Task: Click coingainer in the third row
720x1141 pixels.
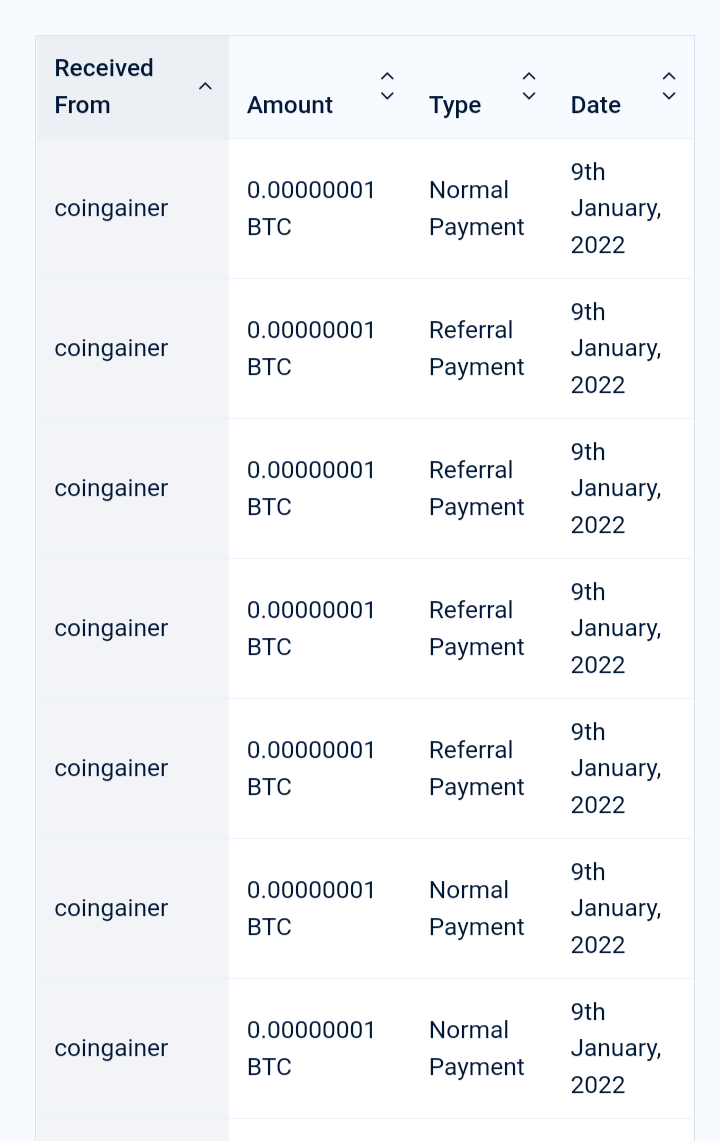Action: tap(111, 488)
